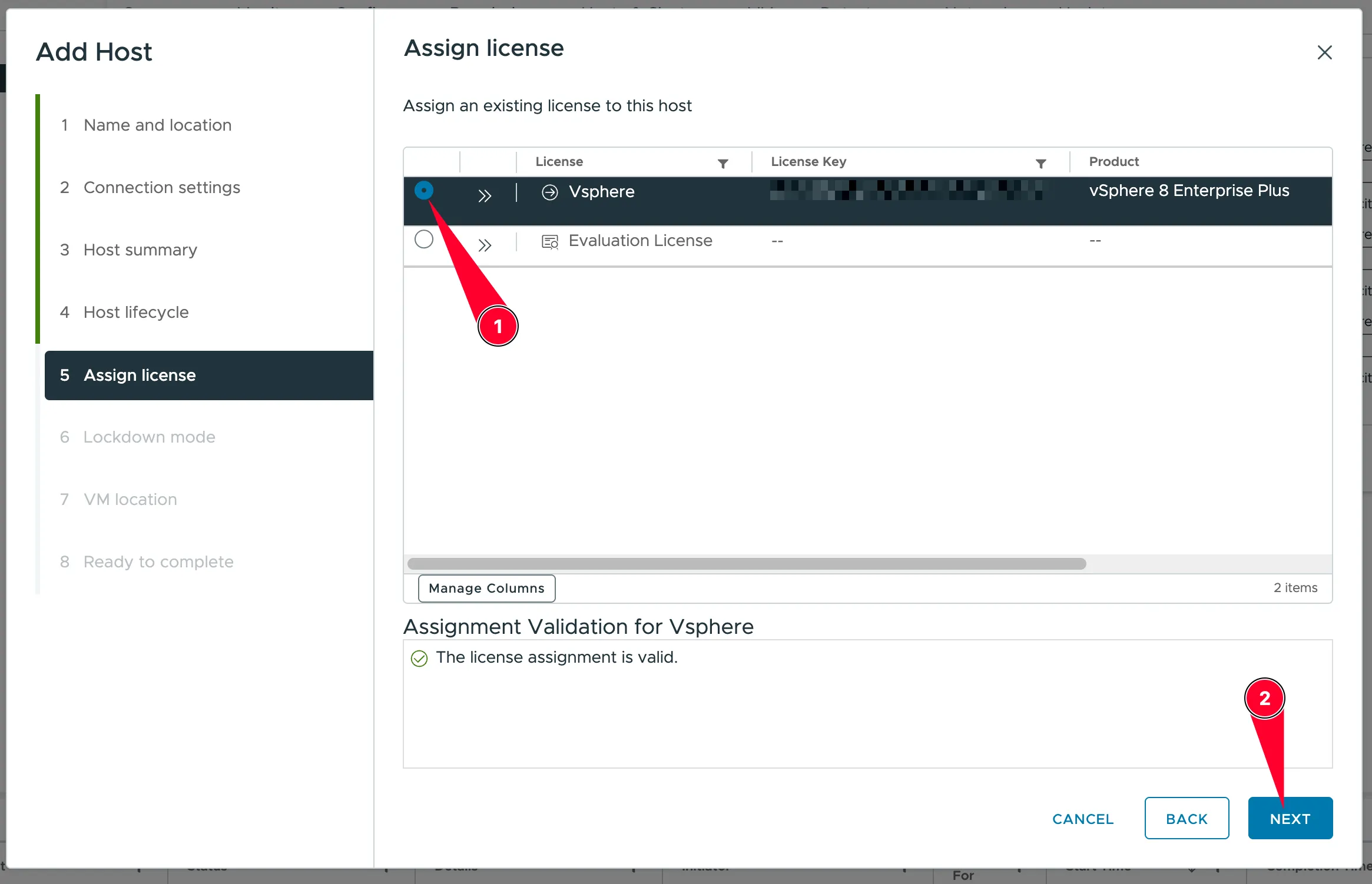The image size is (1372, 884).
Task: Click the Evaluation License name
Action: [x=640, y=241]
